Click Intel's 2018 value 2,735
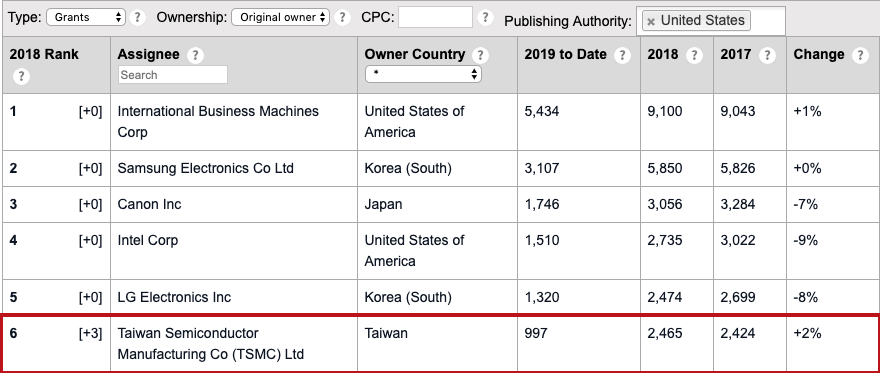880x373 pixels. (x=665, y=240)
